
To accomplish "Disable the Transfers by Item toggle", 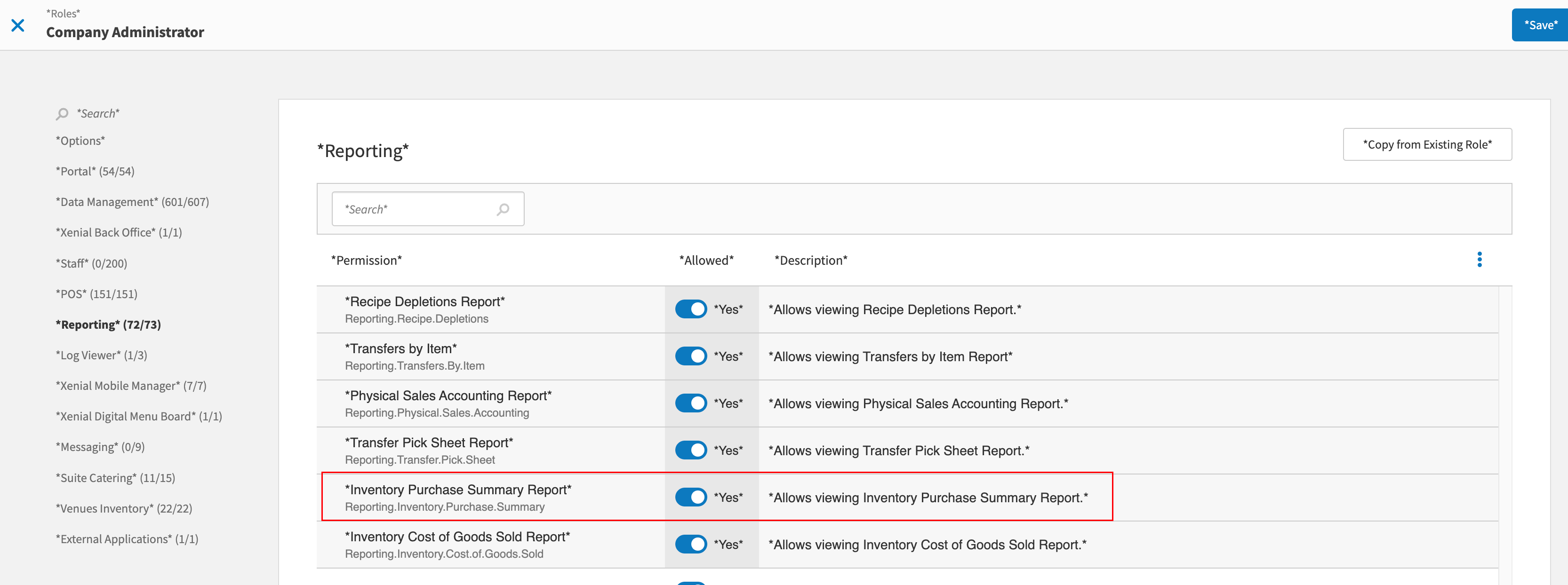I will (690, 356).
